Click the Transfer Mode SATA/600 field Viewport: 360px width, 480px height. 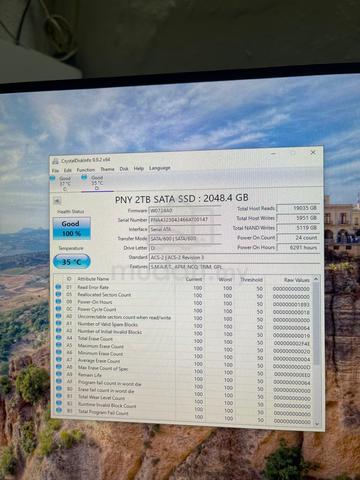click(185, 238)
